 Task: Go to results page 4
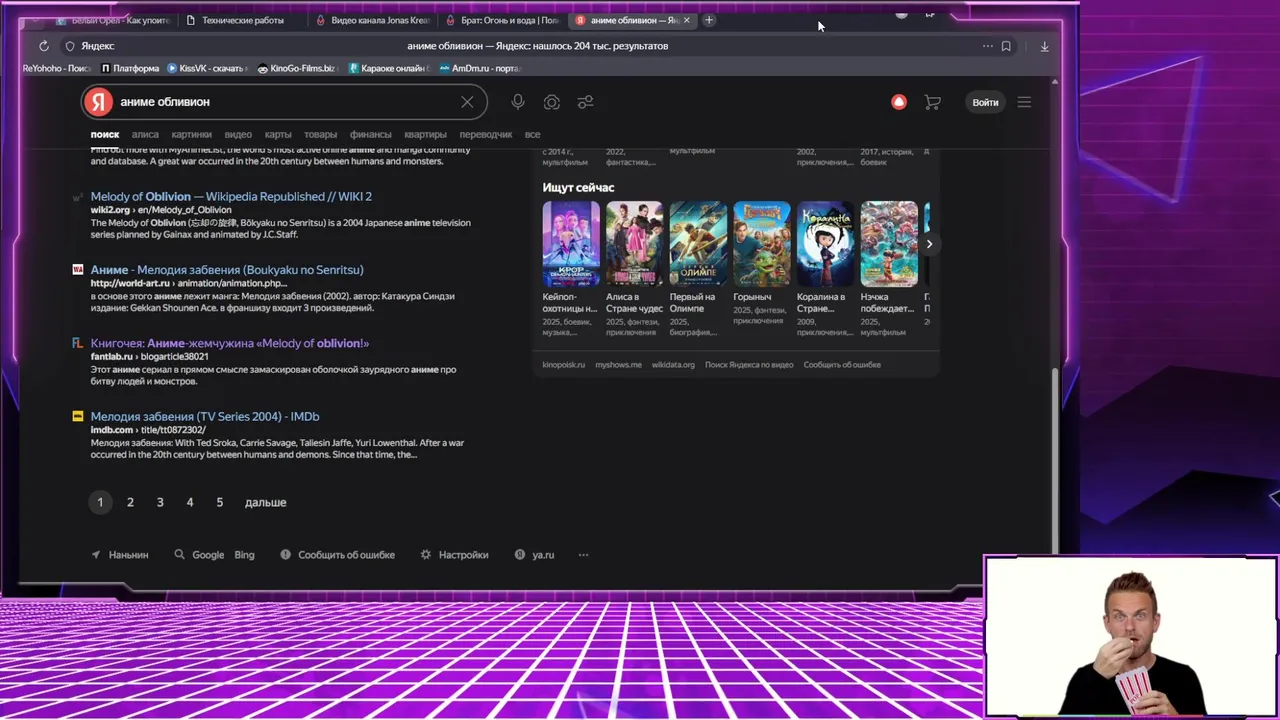[190, 502]
